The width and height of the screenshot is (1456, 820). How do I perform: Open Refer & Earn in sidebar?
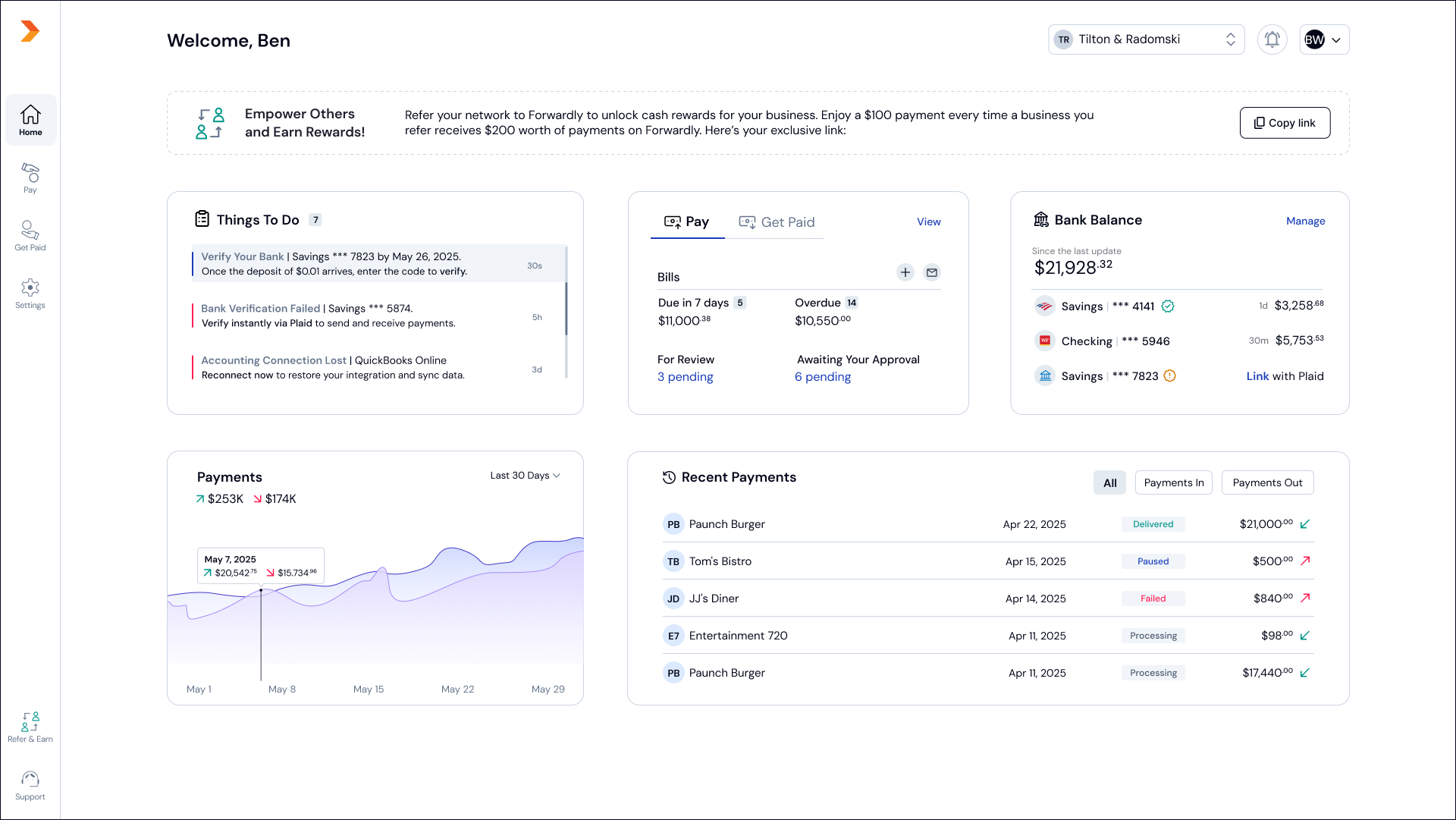click(30, 727)
